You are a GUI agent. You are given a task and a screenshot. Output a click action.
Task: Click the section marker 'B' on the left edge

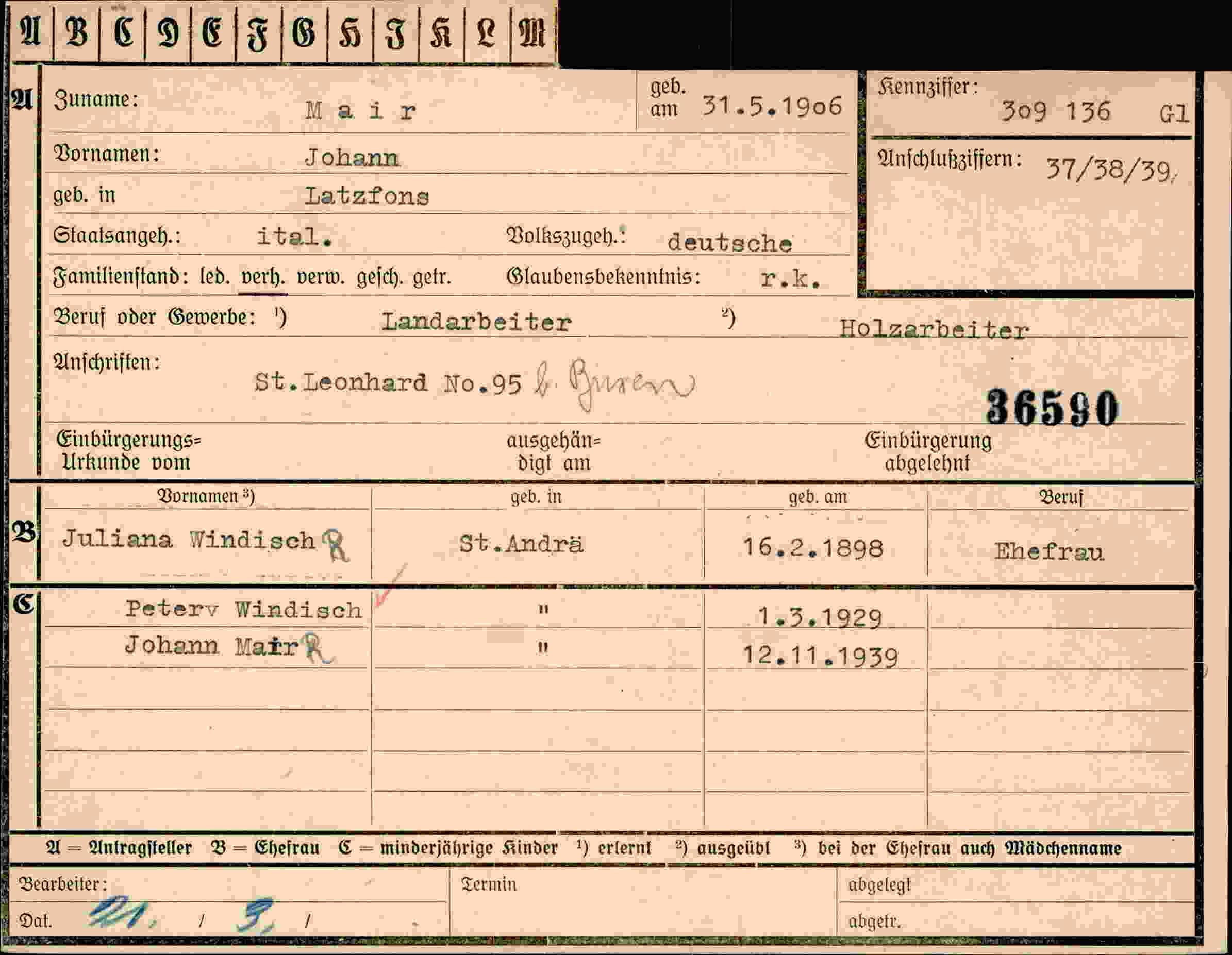24,531
